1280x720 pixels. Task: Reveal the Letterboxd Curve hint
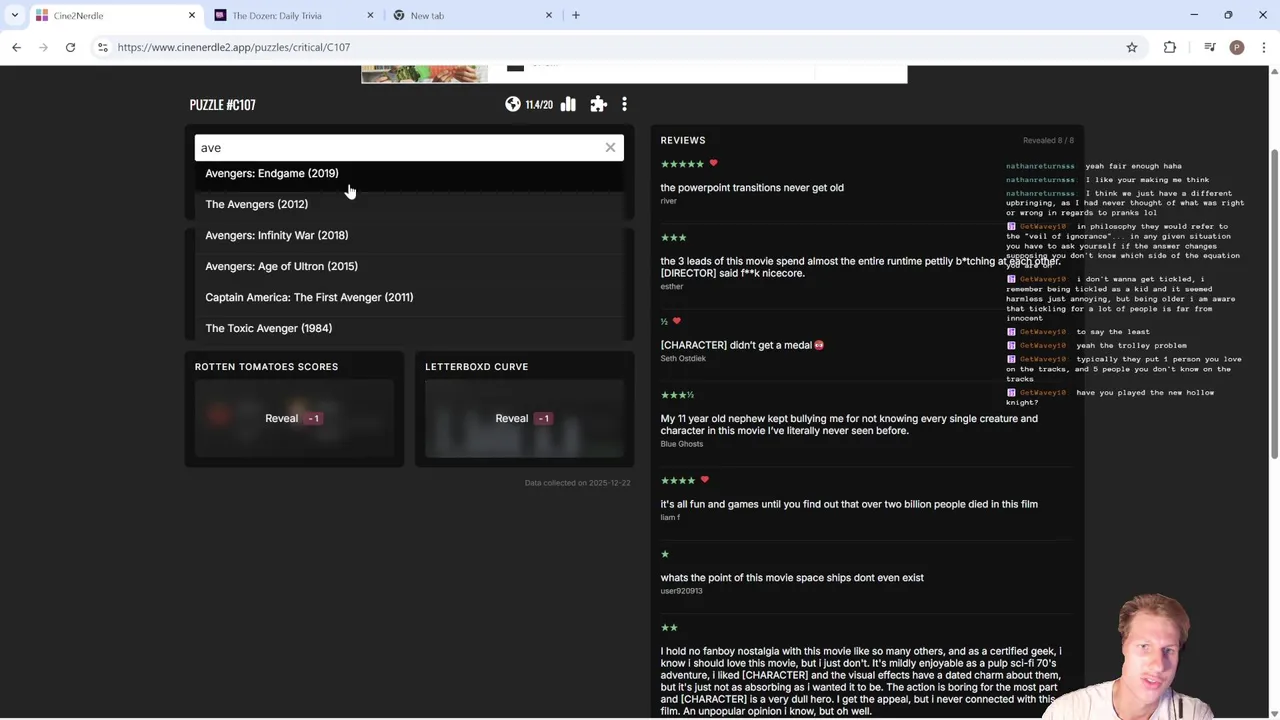pyautogui.click(x=524, y=418)
